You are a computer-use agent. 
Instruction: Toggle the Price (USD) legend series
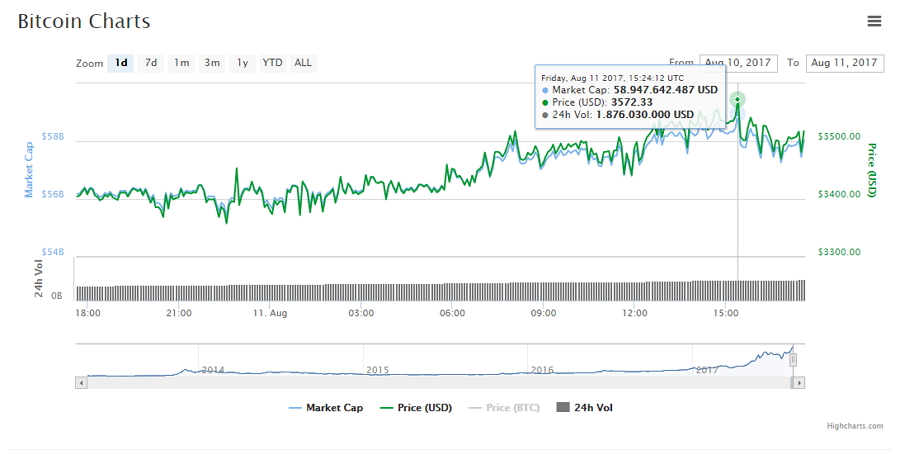click(416, 408)
